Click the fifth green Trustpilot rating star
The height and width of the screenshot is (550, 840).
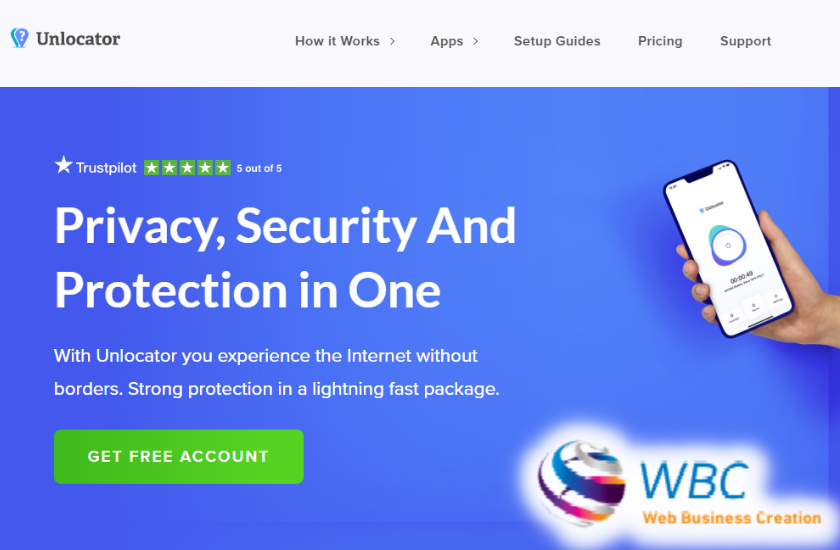(x=223, y=168)
